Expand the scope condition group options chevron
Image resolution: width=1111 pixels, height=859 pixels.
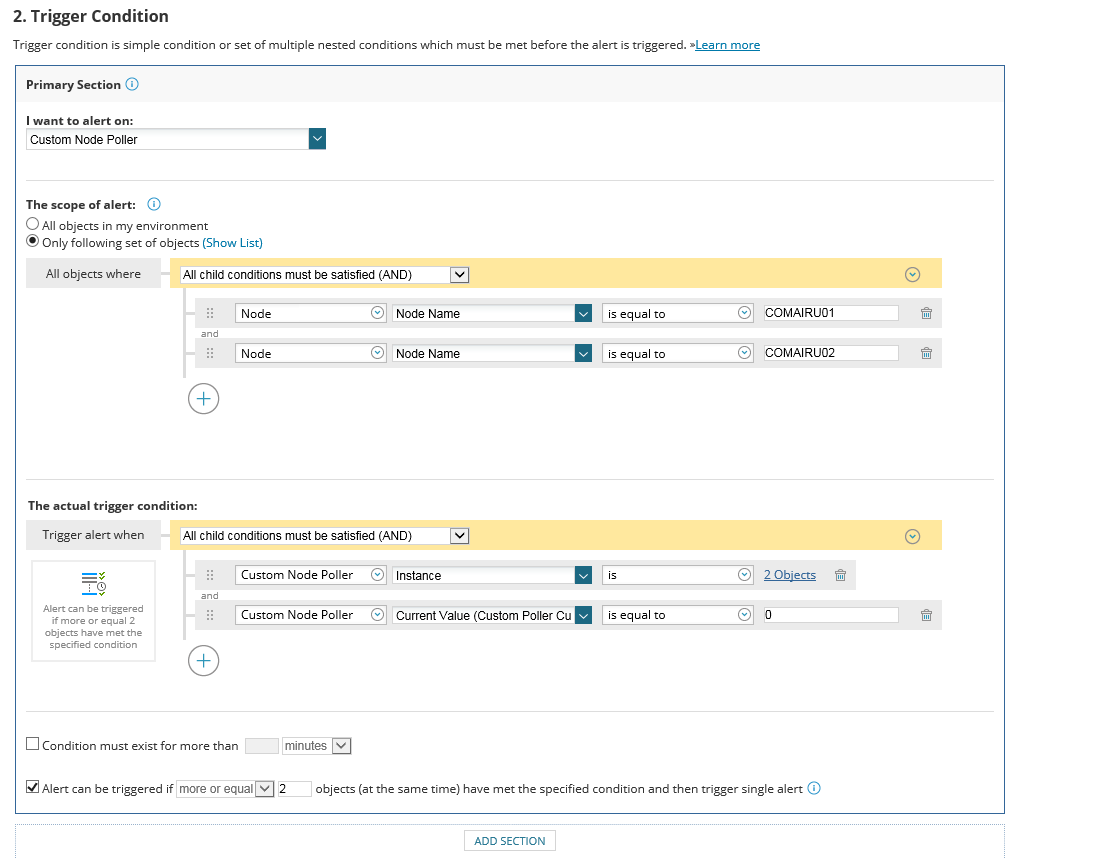click(911, 275)
